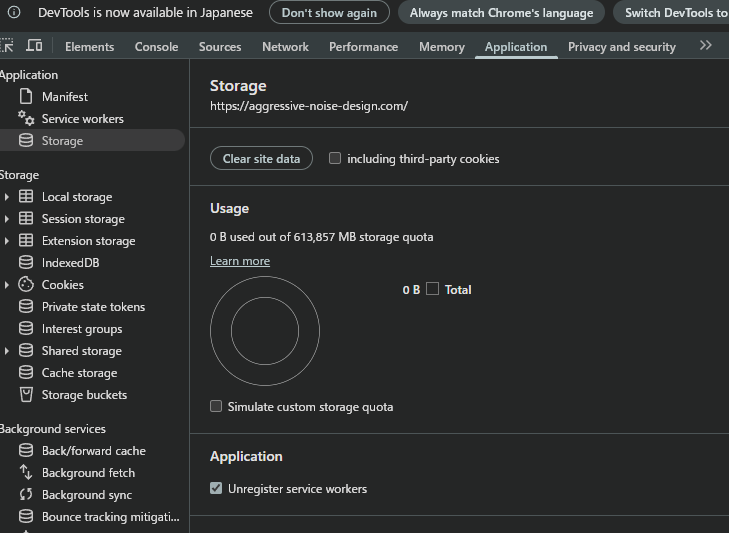Image resolution: width=729 pixels, height=533 pixels.
Task: Show more DevTools tabs chevron
Action: (706, 46)
